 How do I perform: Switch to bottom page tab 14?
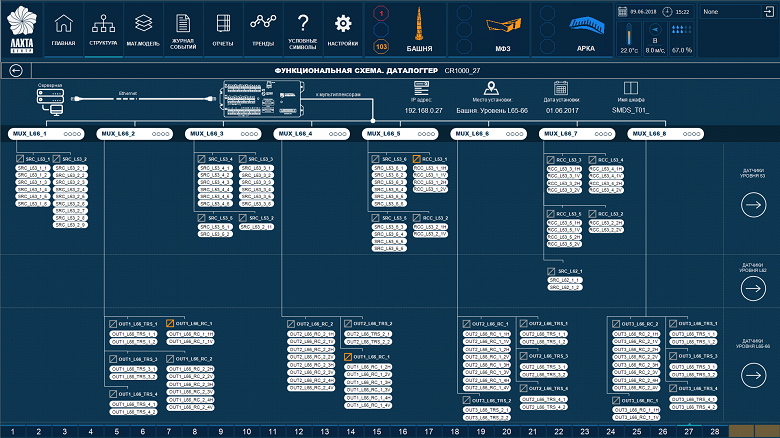coord(351,432)
